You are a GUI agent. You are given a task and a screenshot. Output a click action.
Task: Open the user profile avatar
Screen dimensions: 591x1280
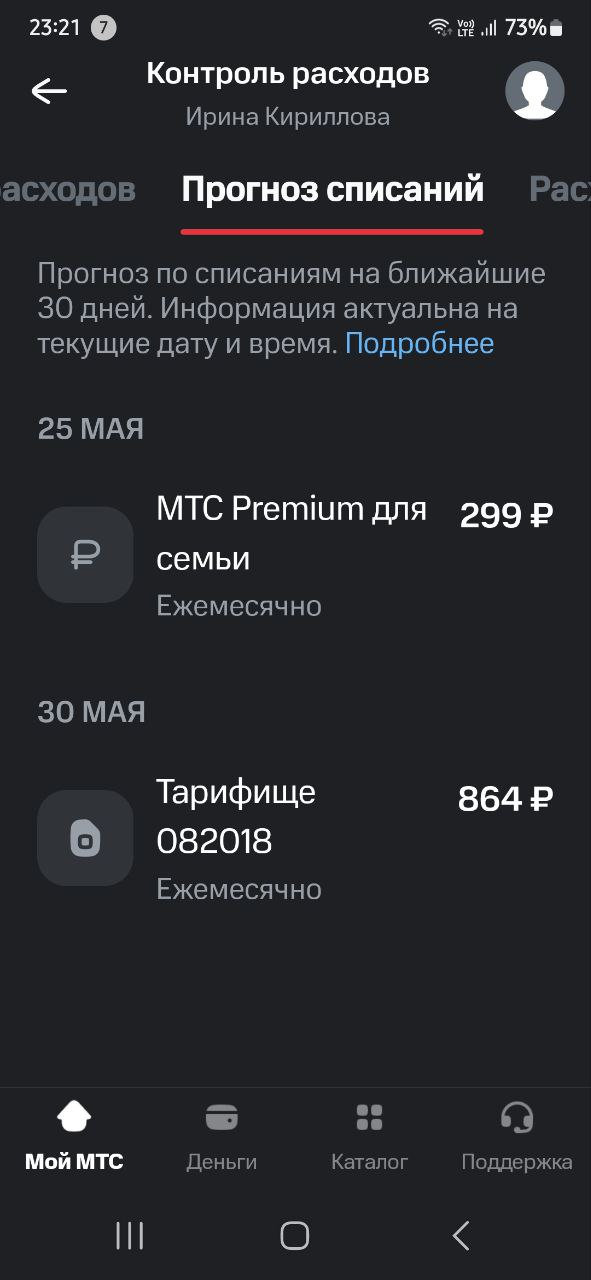pyautogui.click(x=535, y=91)
